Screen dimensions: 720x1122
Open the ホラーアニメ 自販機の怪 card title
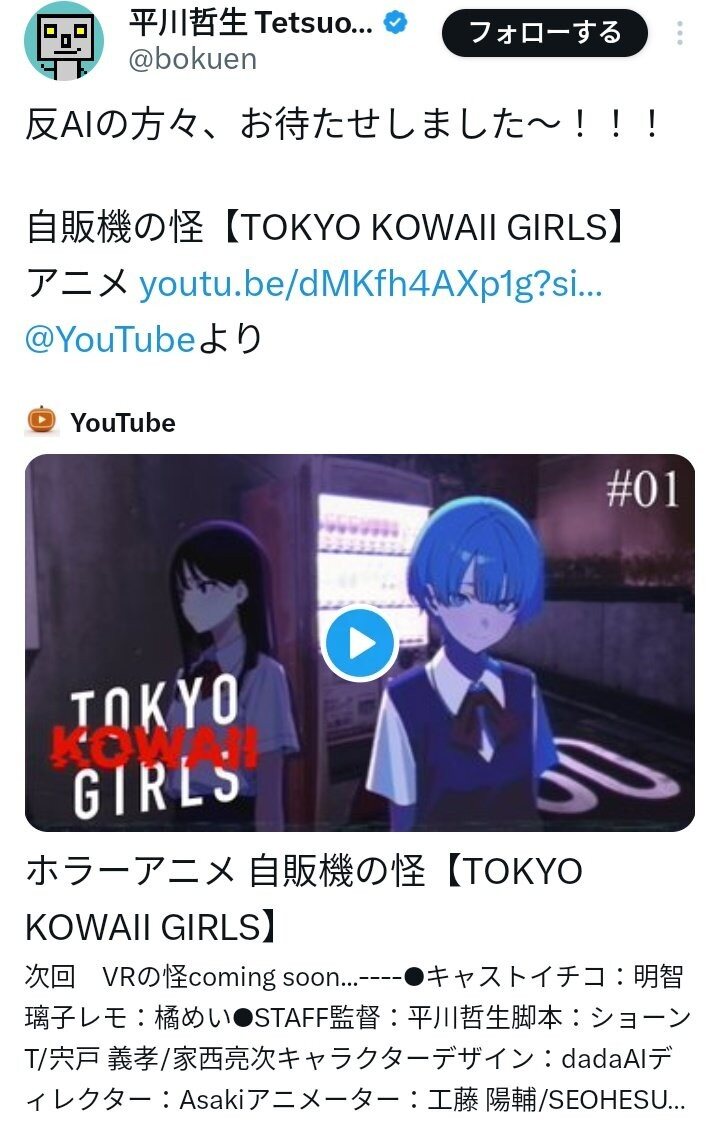(x=305, y=899)
